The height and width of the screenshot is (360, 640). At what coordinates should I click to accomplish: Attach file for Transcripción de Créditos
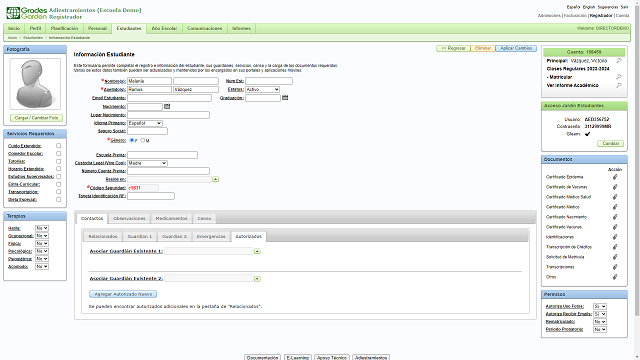point(615,247)
